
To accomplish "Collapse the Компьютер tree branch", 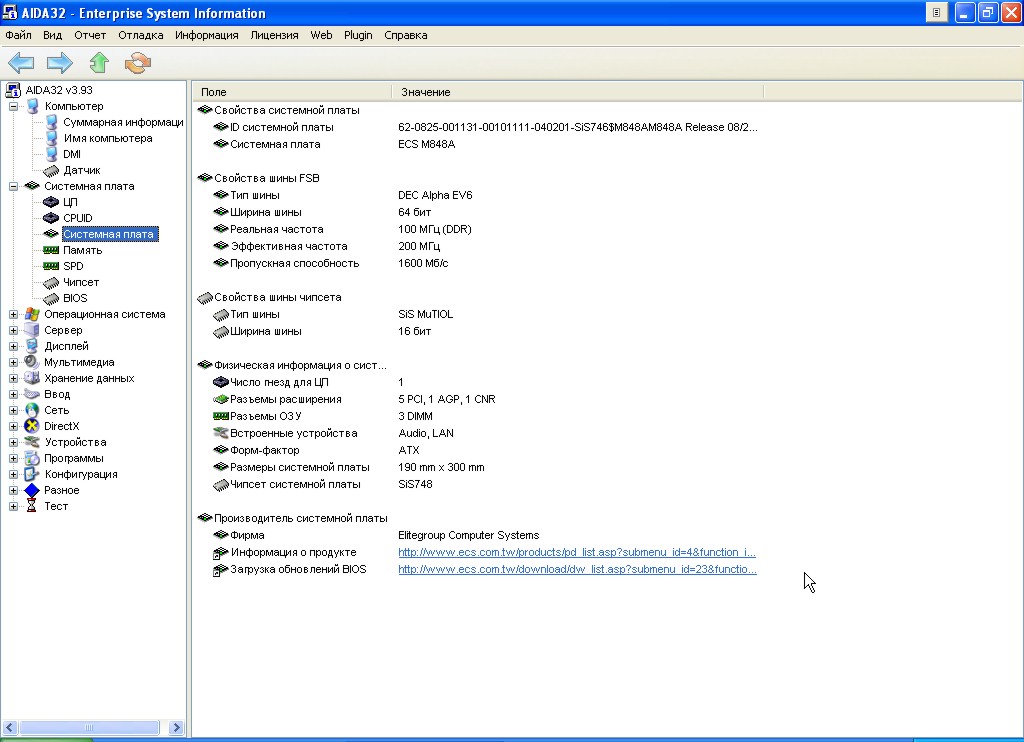I will click(13, 106).
